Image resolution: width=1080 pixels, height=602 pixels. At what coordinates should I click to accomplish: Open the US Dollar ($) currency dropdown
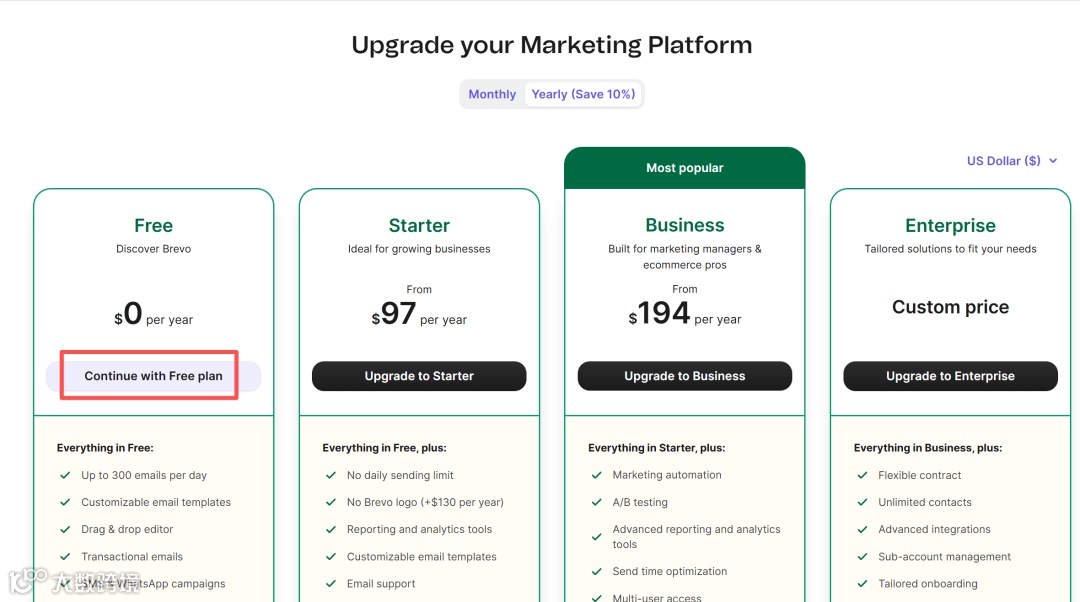point(1003,161)
